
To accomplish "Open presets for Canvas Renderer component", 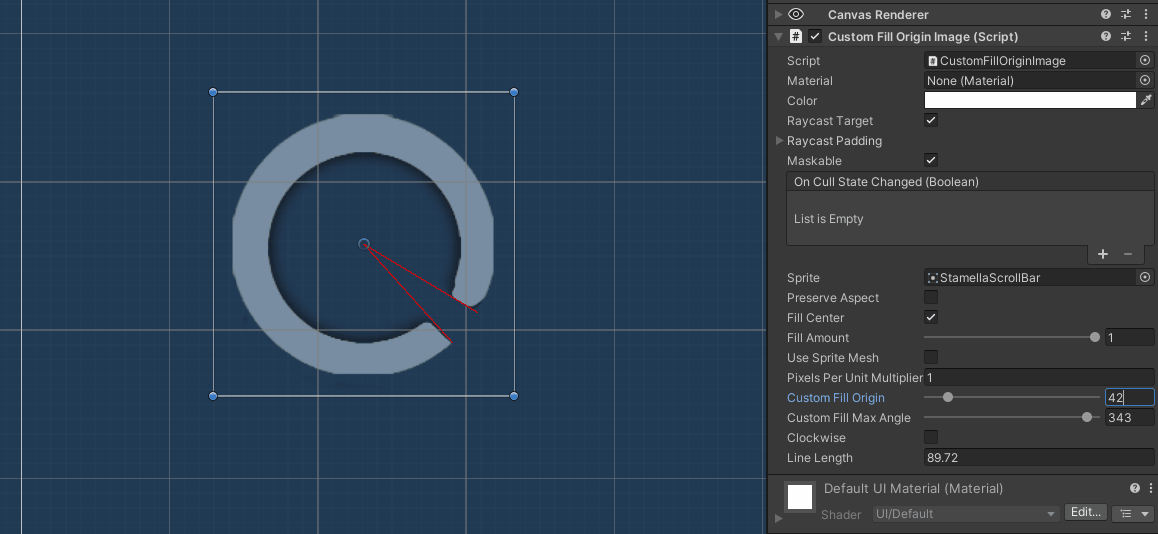I will (1126, 14).
